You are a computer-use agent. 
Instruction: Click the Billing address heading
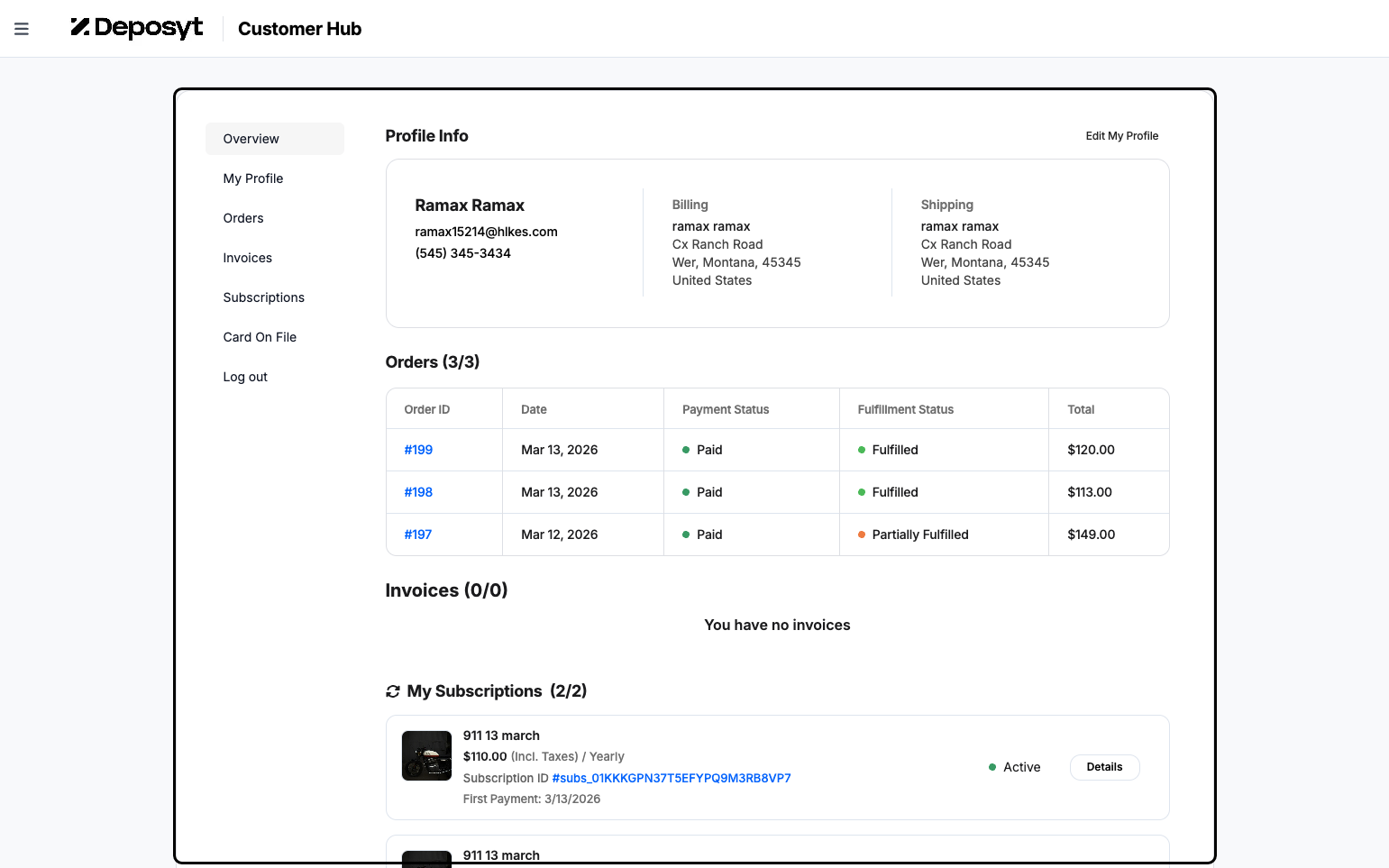(690, 205)
